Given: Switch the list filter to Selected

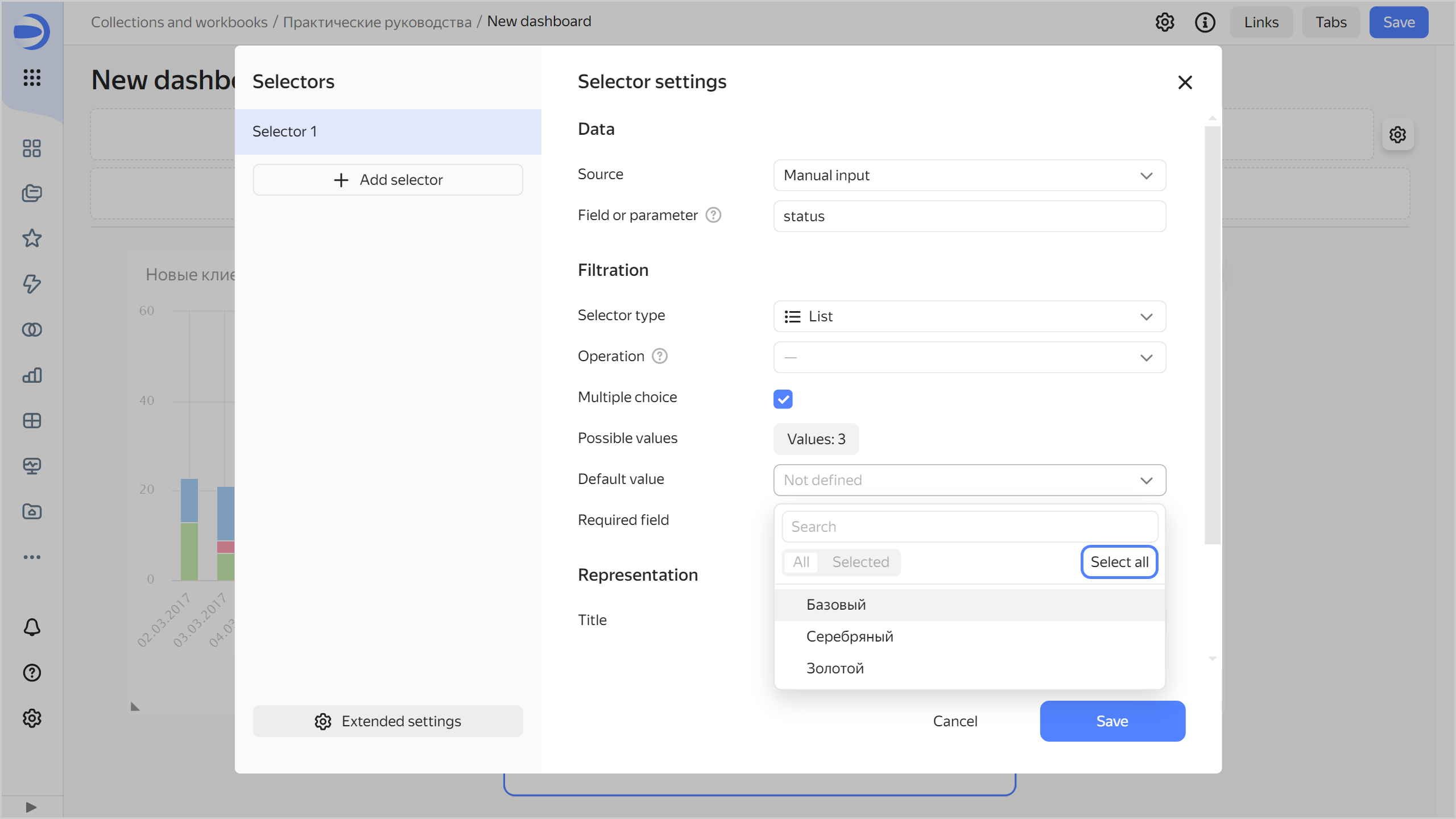Looking at the screenshot, I should tap(860, 562).
